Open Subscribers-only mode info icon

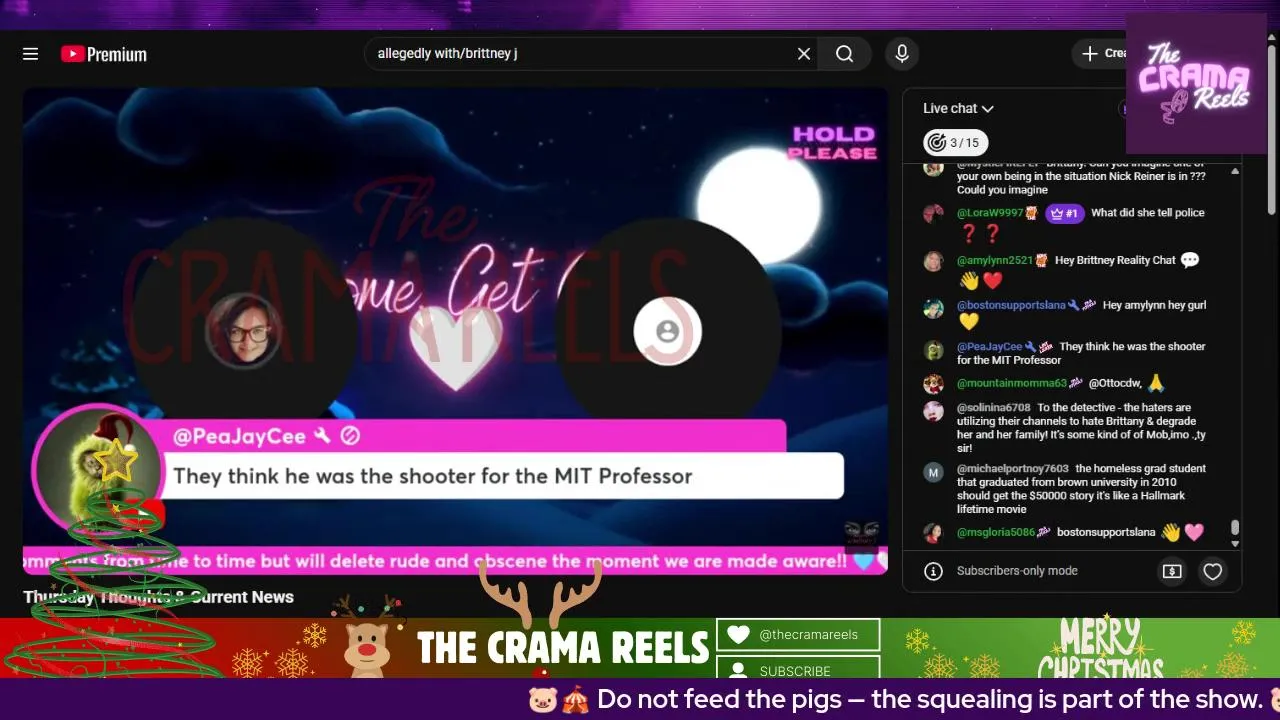click(x=933, y=571)
